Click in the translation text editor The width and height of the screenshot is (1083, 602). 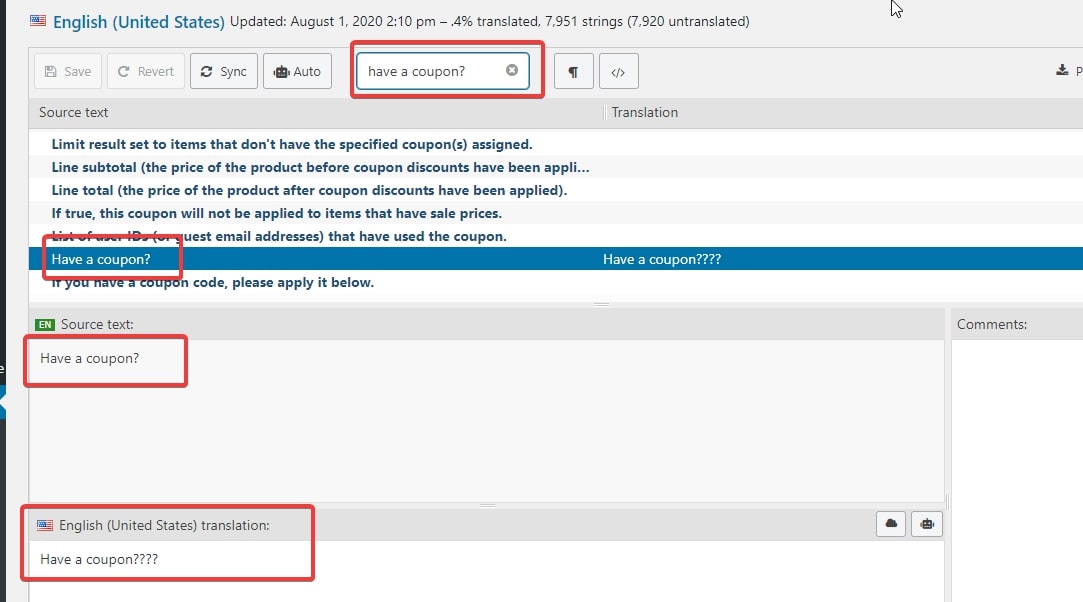[x=486, y=571]
